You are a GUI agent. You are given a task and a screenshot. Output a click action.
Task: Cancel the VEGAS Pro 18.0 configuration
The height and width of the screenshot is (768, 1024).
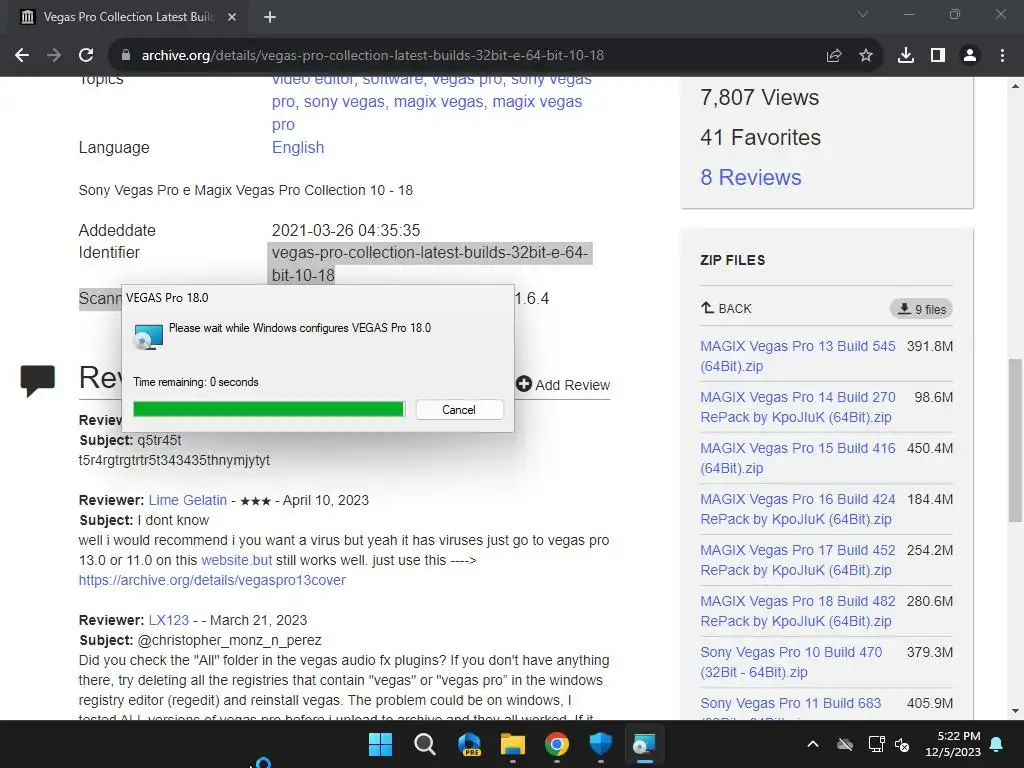(459, 409)
